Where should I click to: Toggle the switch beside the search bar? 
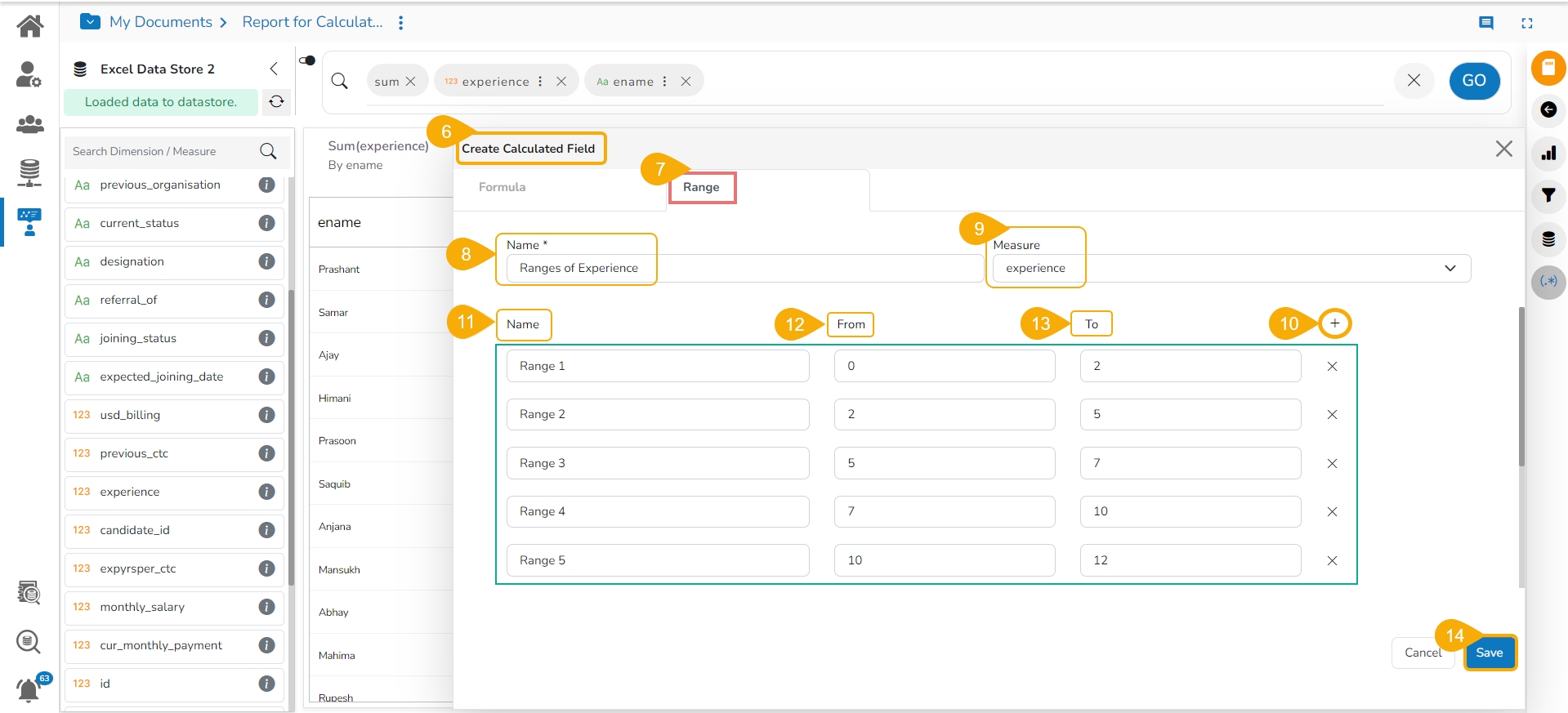[307, 60]
